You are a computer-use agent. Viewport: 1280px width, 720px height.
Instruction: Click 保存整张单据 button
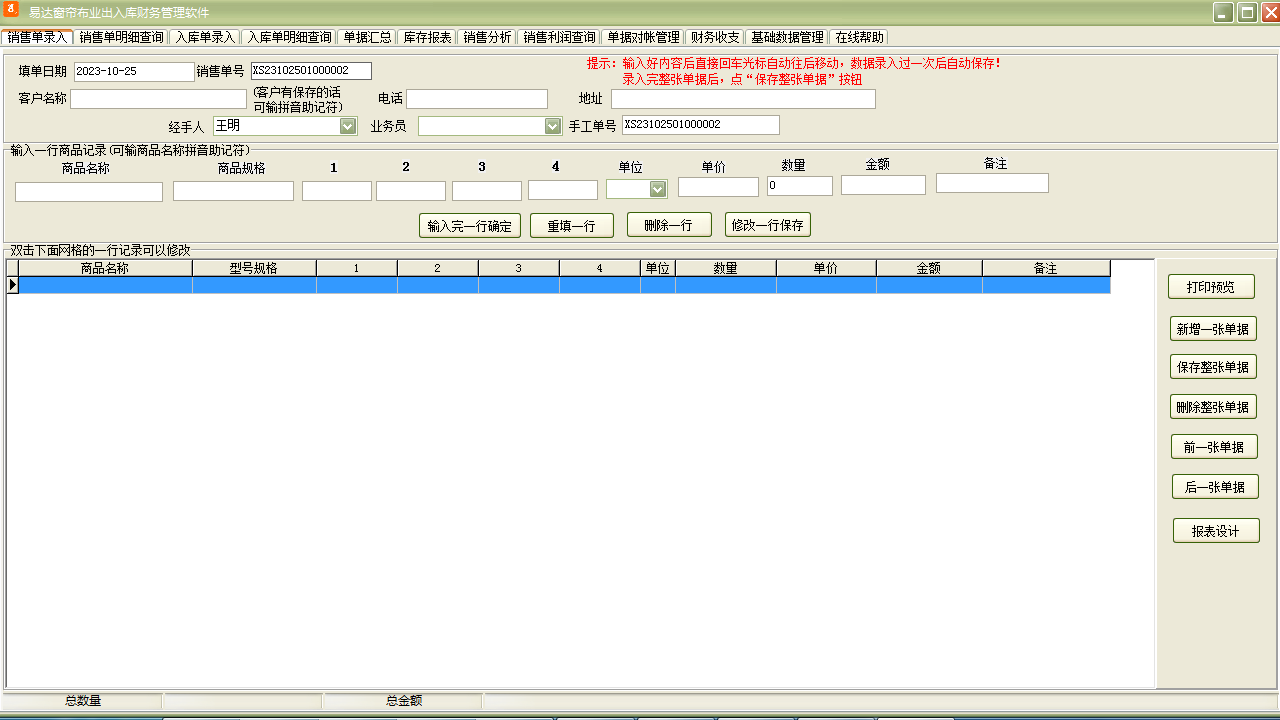1213,367
